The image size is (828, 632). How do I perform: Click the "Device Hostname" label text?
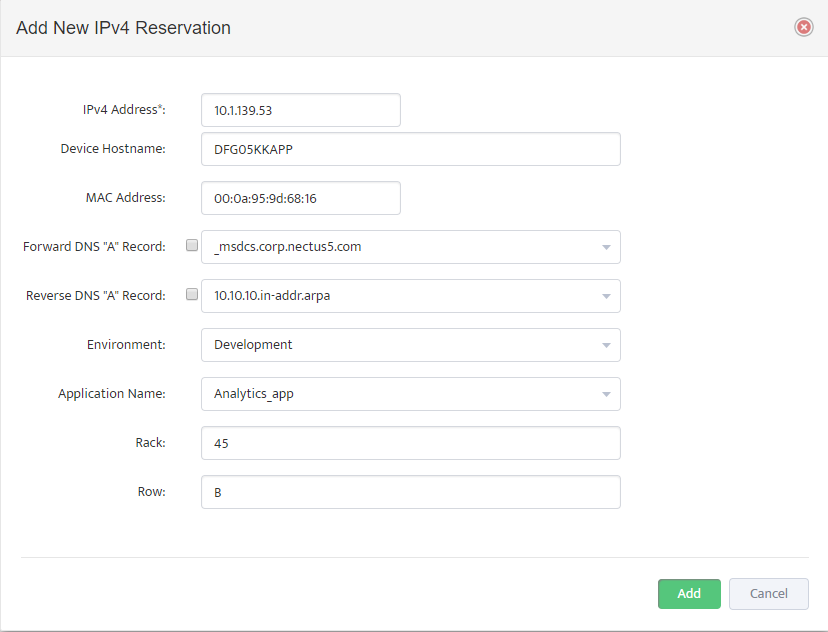click(x=113, y=149)
